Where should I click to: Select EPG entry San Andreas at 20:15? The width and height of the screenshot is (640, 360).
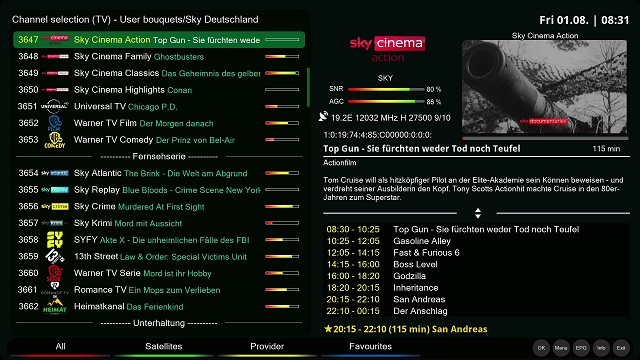476,299
